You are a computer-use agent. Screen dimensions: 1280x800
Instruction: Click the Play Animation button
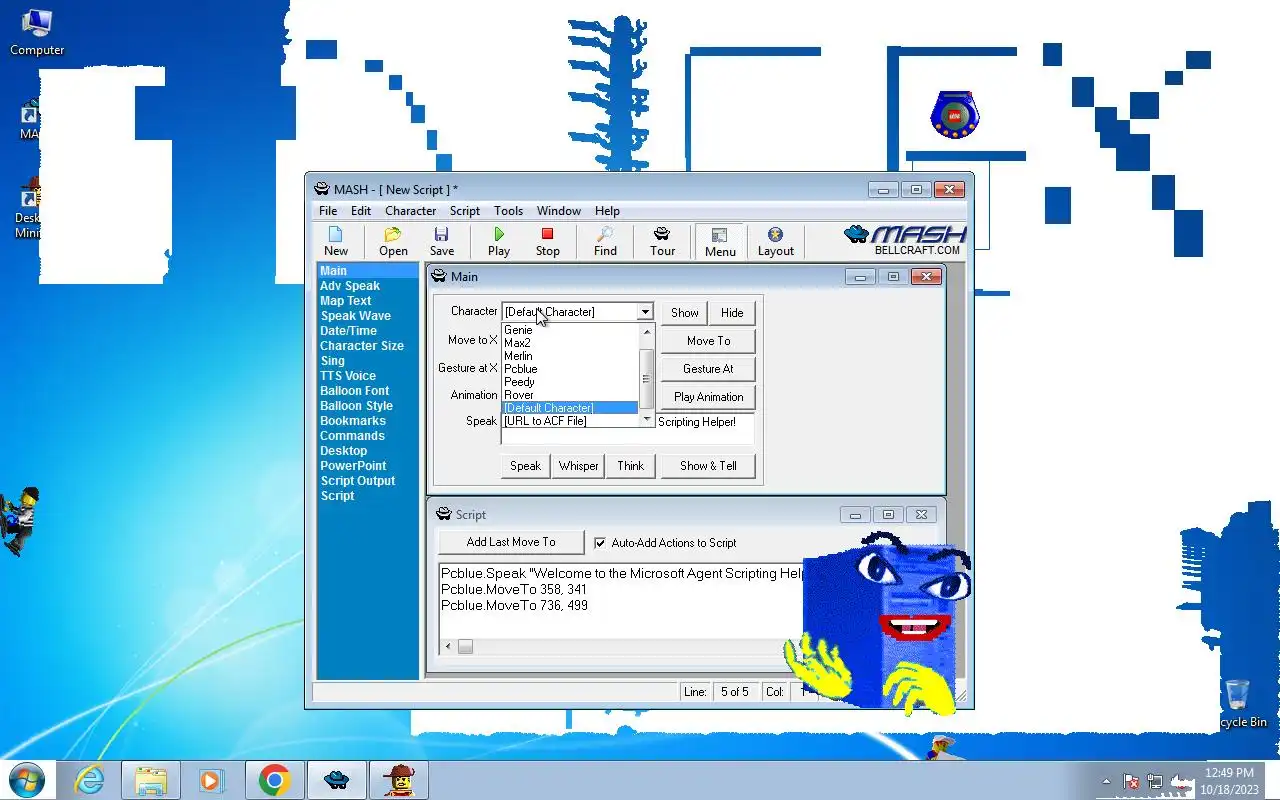(x=708, y=397)
